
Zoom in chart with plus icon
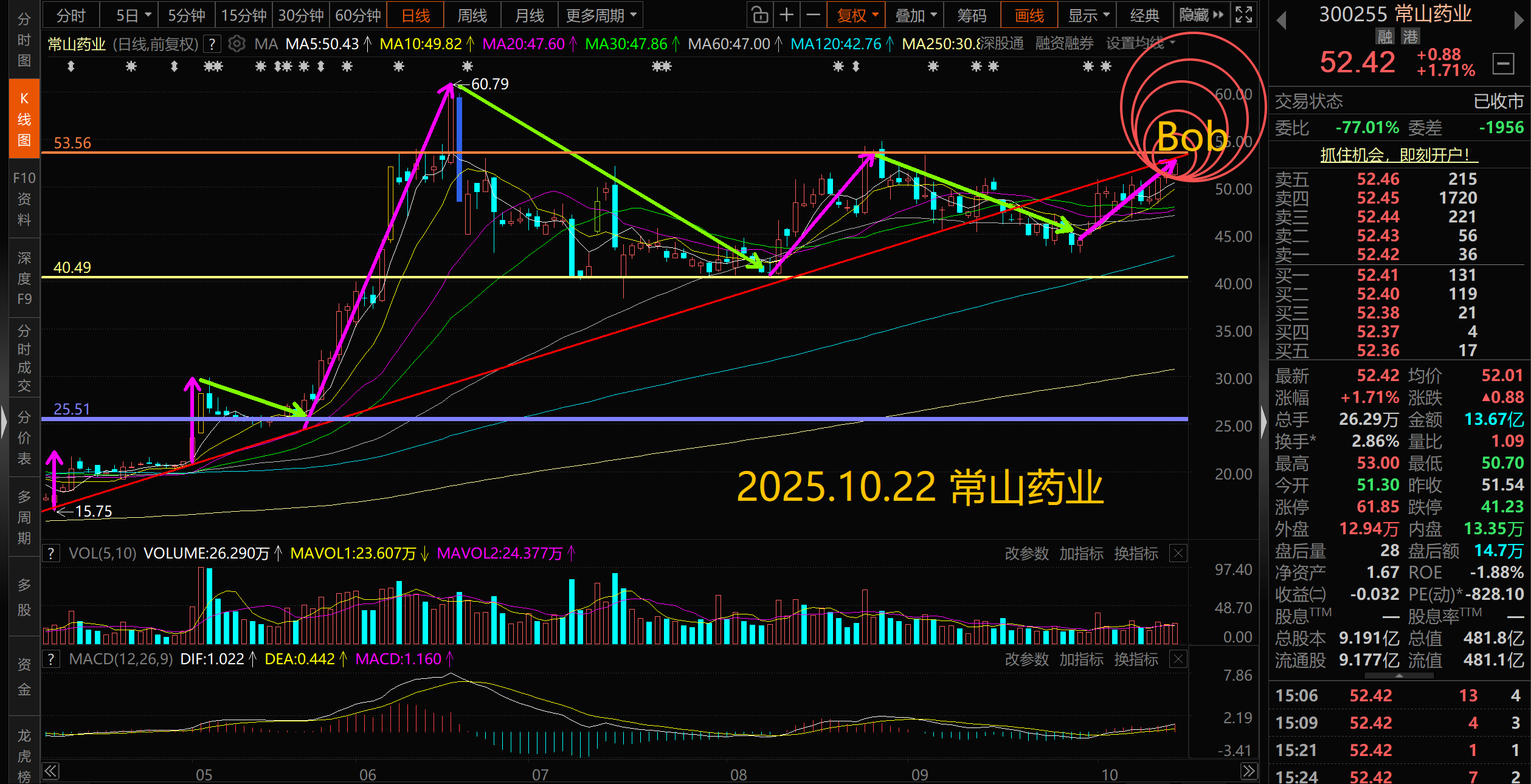pyautogui.click(x=786, y=15)
